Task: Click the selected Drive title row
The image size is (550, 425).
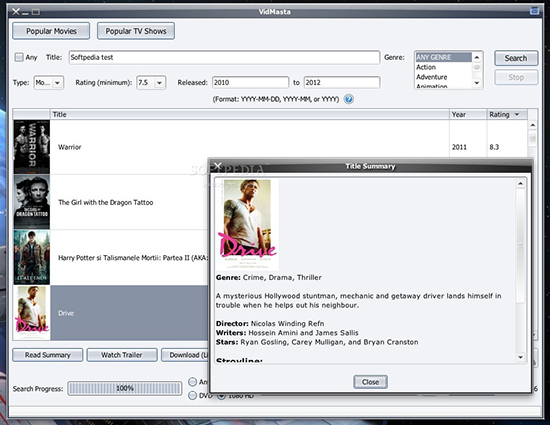Action: (x=129, y=313)
